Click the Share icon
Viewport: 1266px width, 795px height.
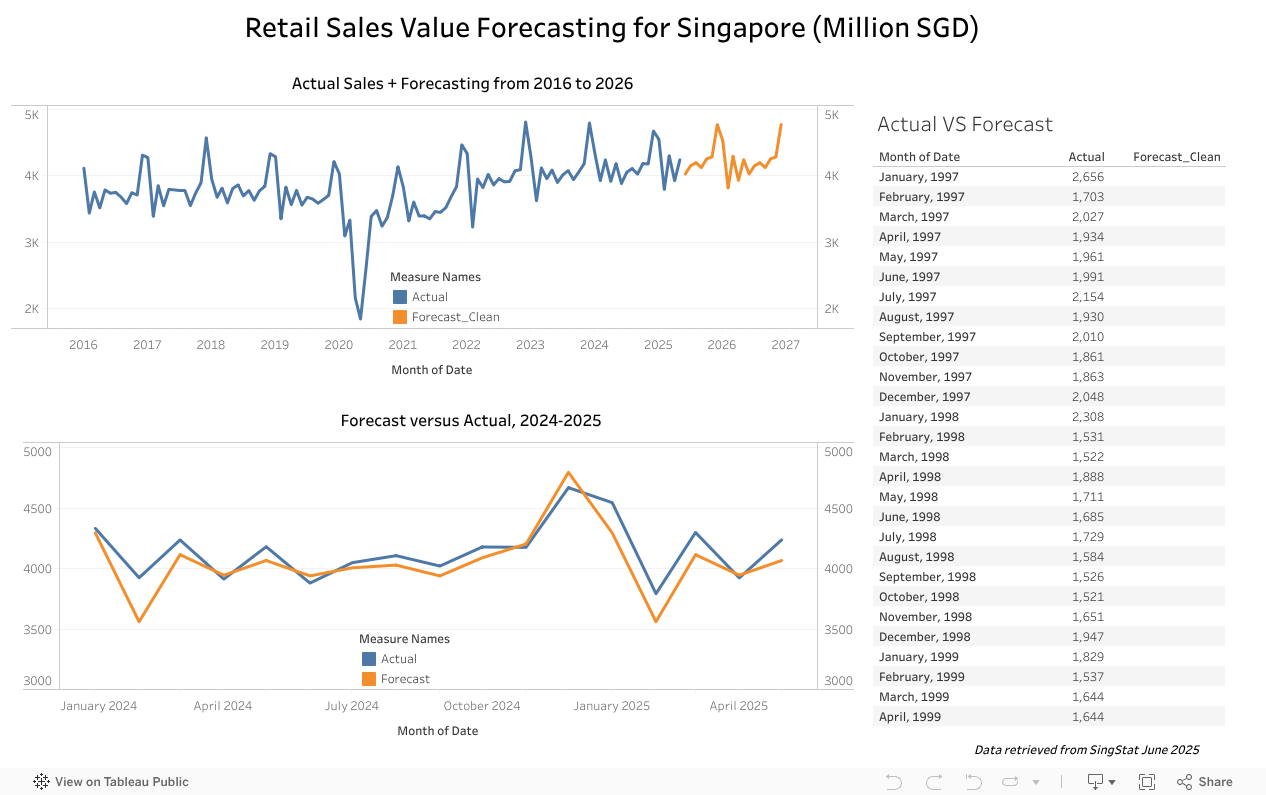[x=1185, y=782]
